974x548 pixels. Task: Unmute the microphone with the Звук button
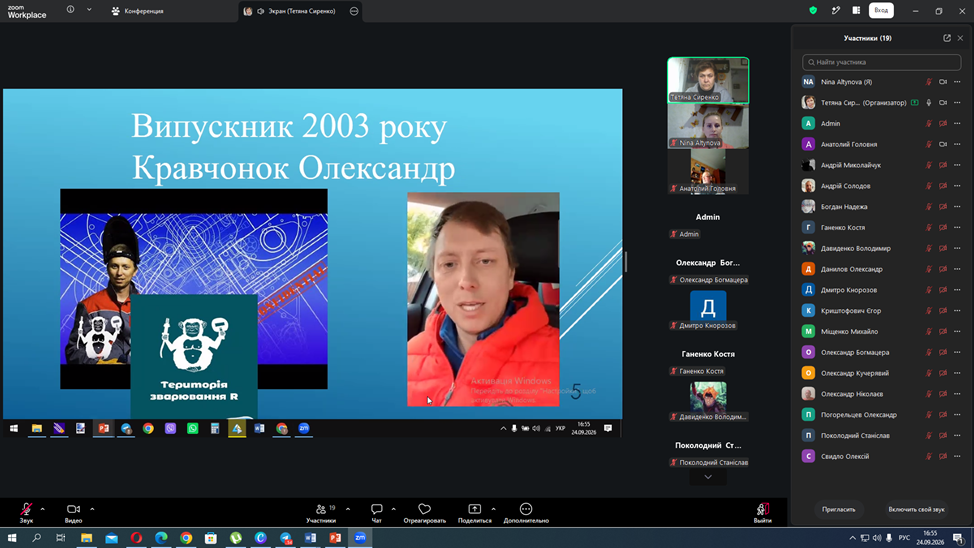[x=26, y=513]
